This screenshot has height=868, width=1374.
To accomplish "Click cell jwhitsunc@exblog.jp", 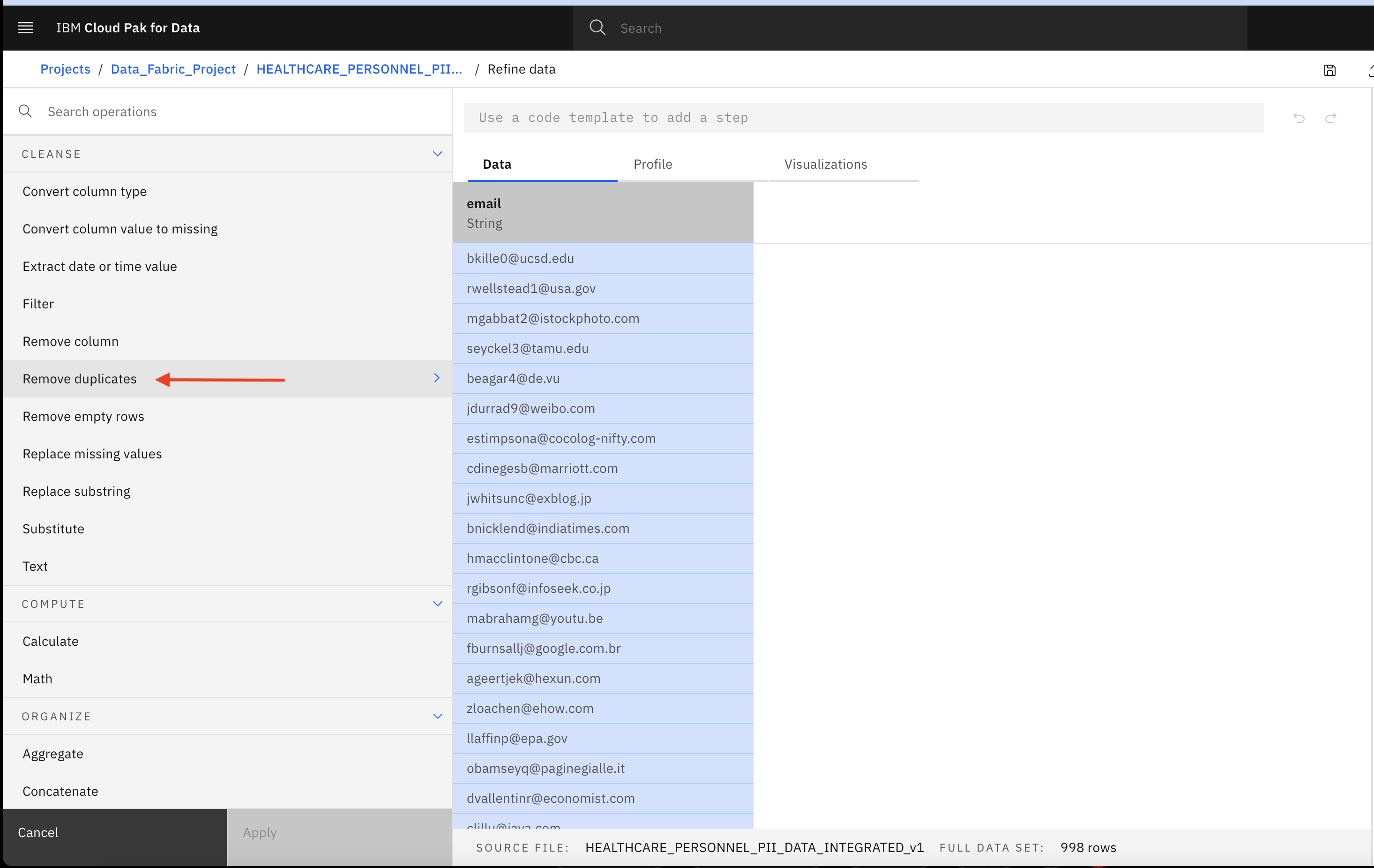I will tap(603, 498).
